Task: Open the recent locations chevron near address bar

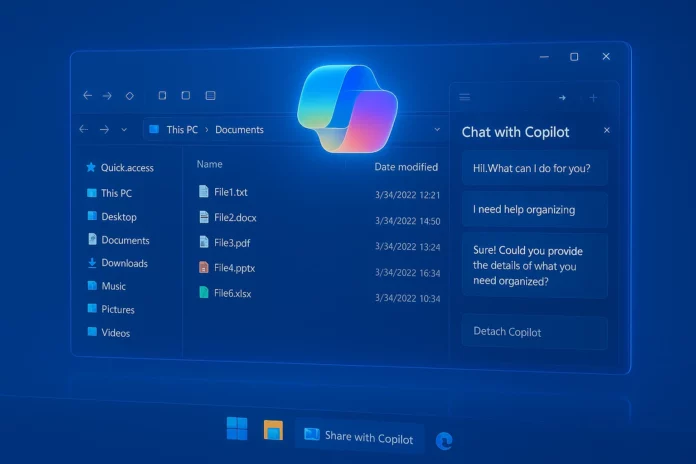Action: 124,130
